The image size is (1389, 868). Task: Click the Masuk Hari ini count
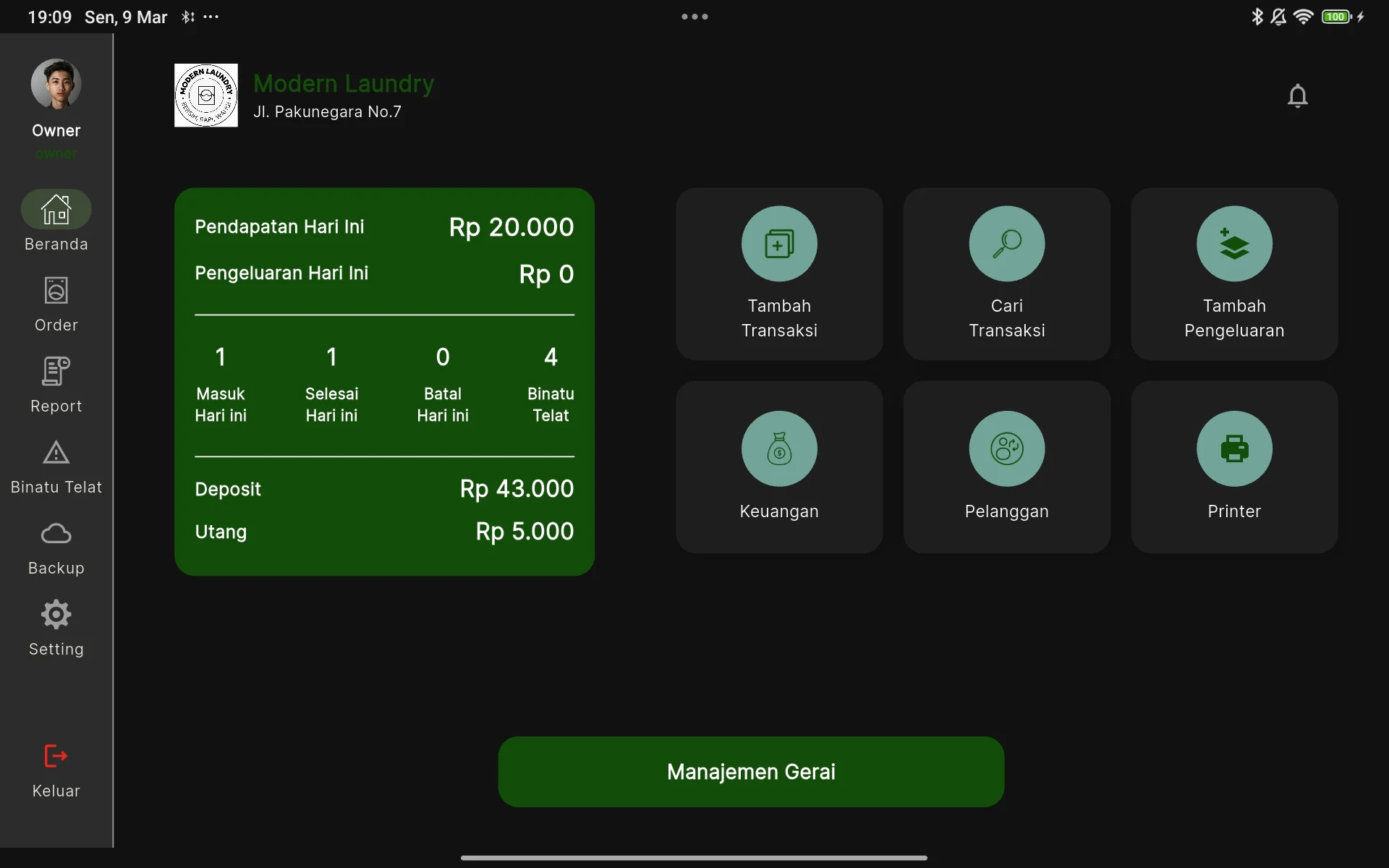point(221,357)
